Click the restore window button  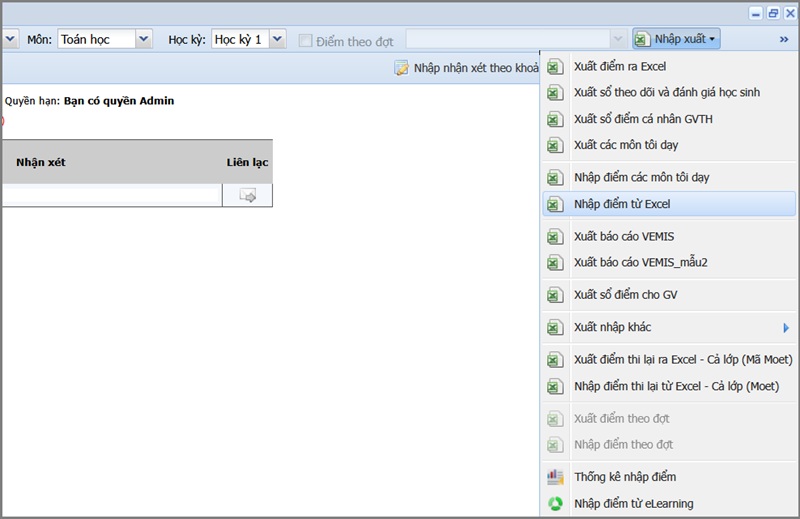pos(773,13)
